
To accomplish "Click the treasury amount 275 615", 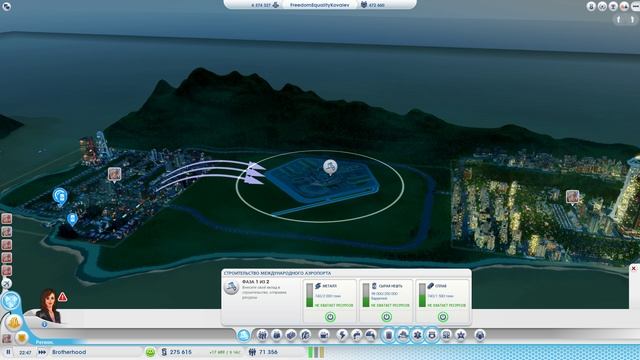I will pos(180,352).
